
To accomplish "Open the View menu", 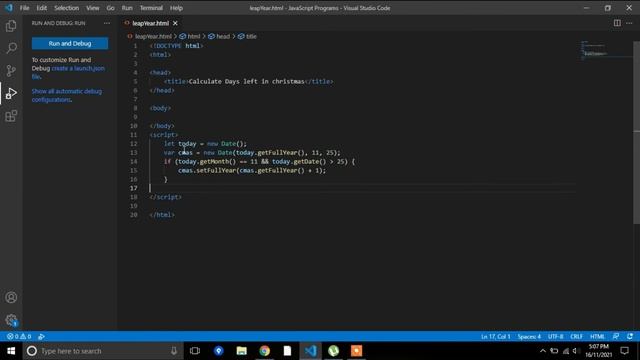I will pyautogui.click(x=93, y=8).
